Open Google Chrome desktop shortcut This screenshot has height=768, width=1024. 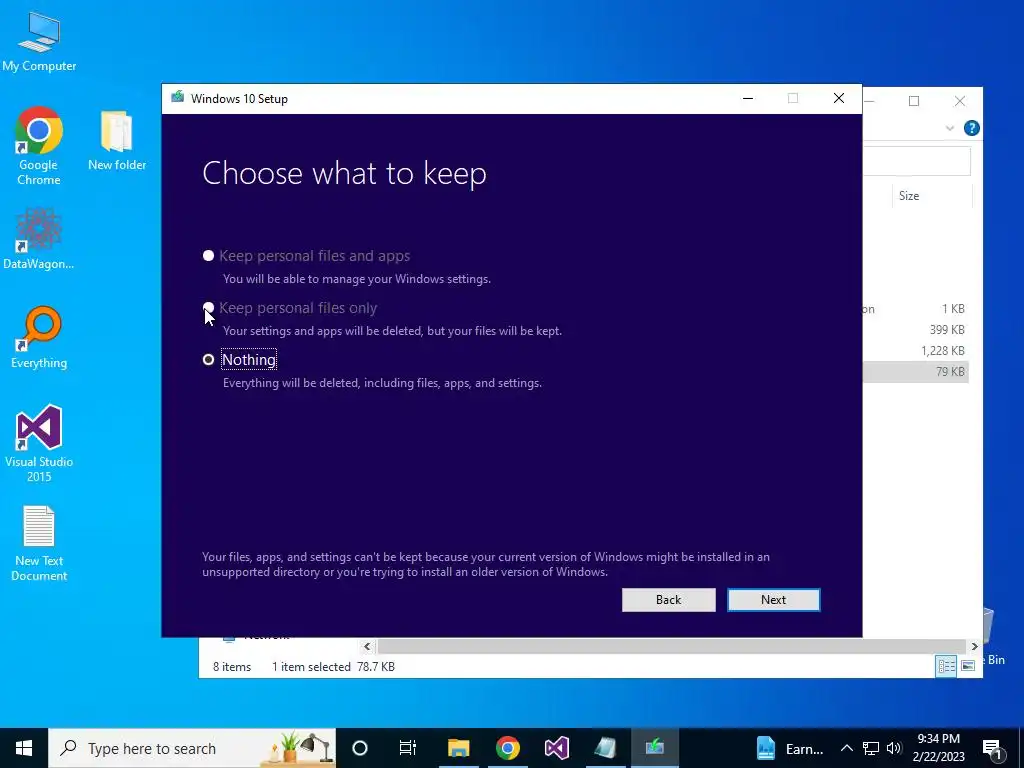pos(39,146)
